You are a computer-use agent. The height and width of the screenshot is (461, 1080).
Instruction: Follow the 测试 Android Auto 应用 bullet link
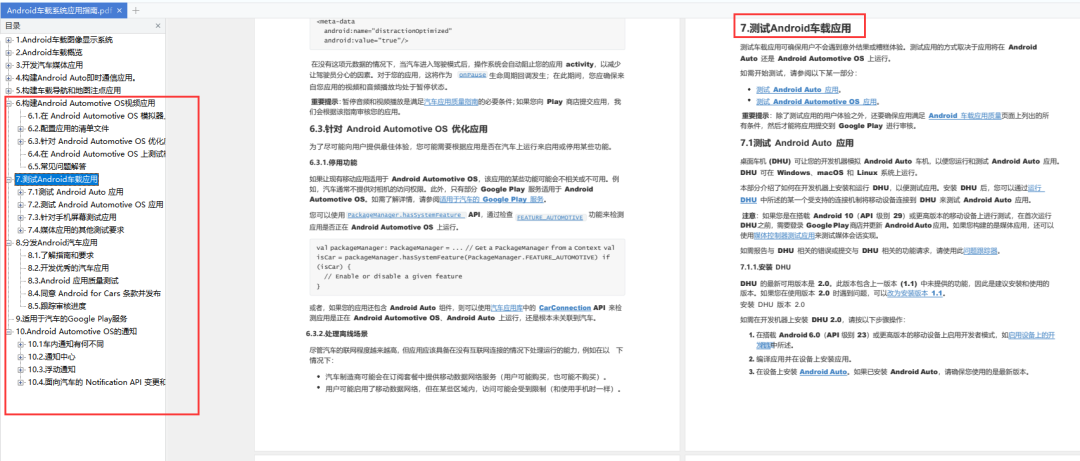click(x=798, y=90)
